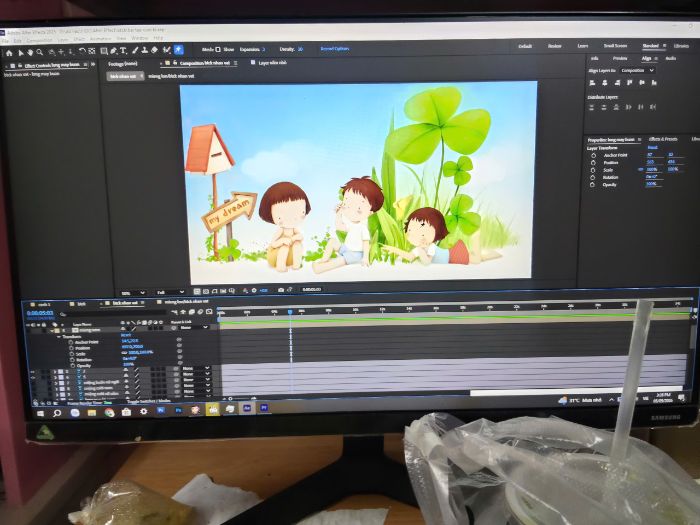Viewport: 700px width, 525px height.
Task: Open the Footage (none) tab
Action: (x=123, y=64)
